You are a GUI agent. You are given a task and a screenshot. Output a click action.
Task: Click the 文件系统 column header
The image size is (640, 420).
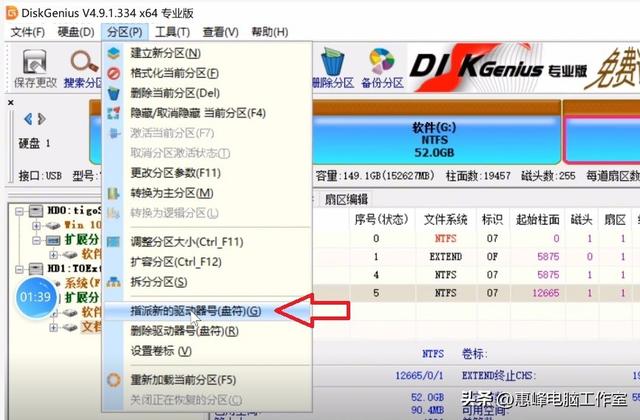tap(445, 220)
